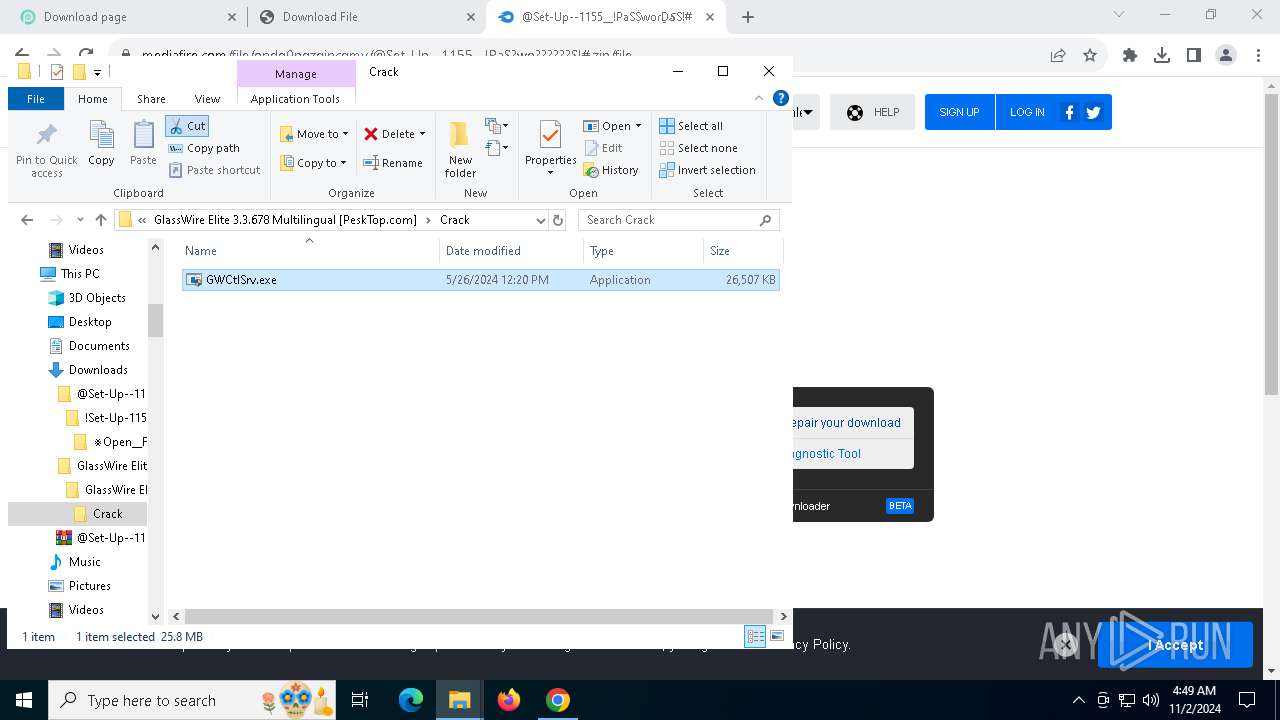Select Downloads in navigation pane
Viewport: 1280px width, 720px height.
coord(98,370)
